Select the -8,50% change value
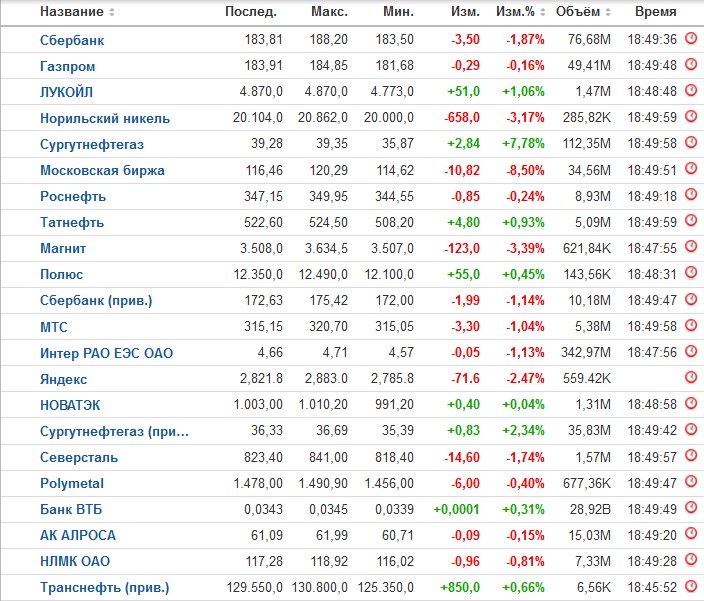 (x=525, y=171)
